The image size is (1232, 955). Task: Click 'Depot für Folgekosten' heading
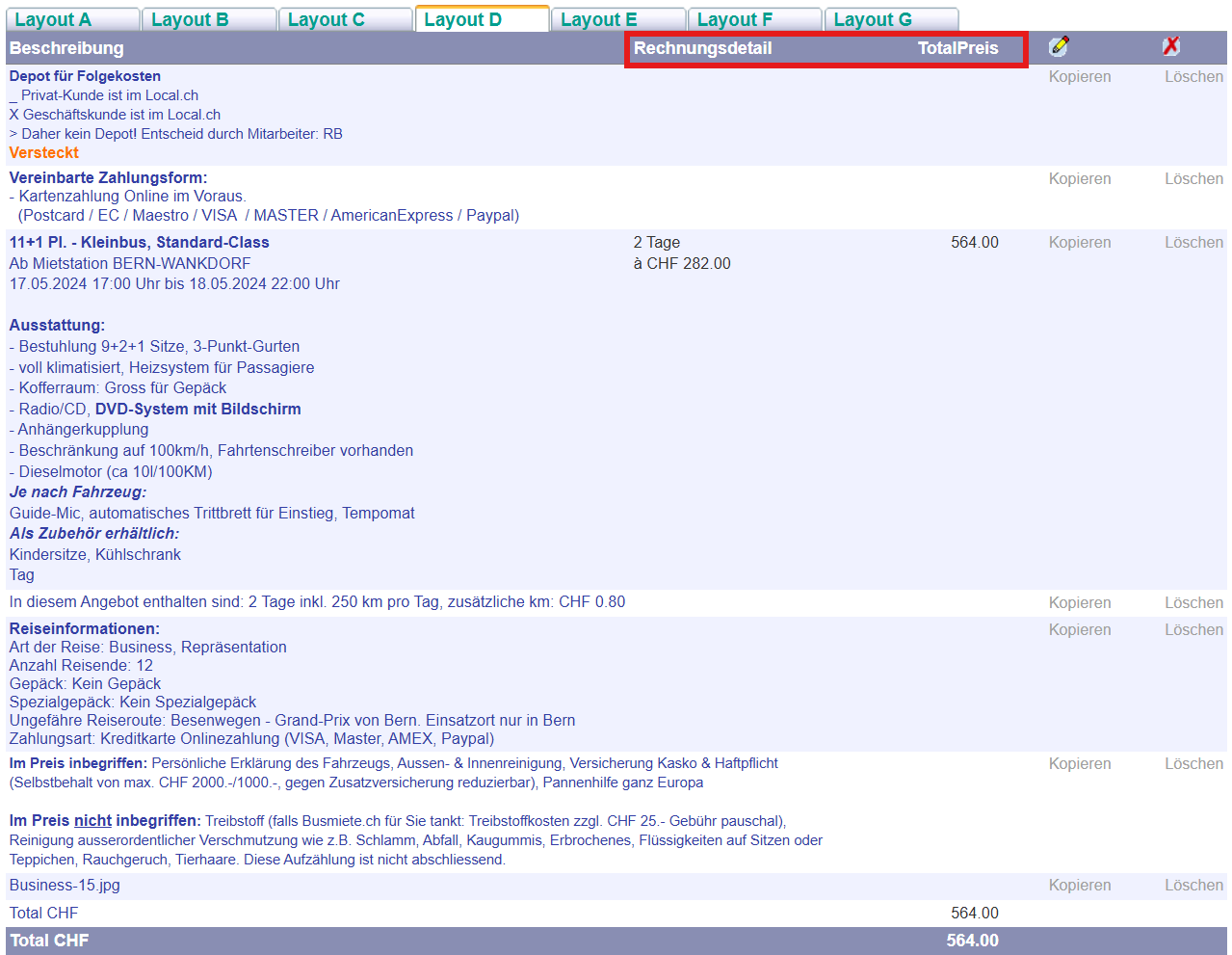point(85,76)
